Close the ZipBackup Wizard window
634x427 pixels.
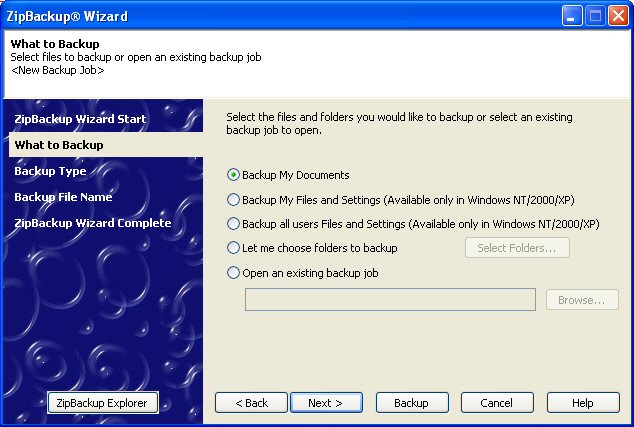click(x=619, y=16)
